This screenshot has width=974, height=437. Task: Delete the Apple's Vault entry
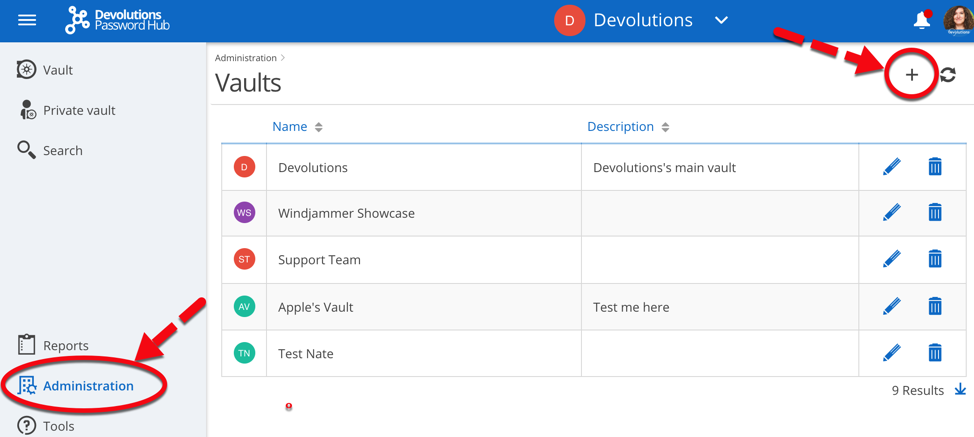click(934, 306)
